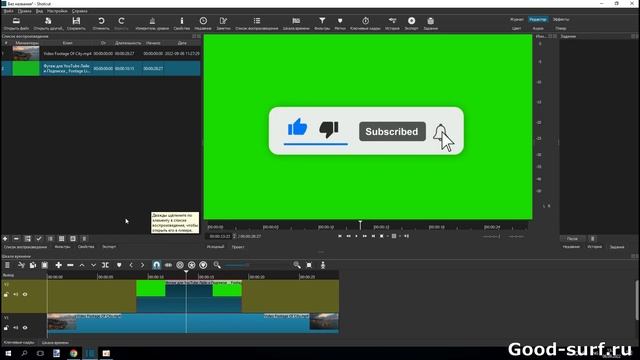Toggle the highlighted snapping magnet button
640x360 pixels.
coord(156,265)
